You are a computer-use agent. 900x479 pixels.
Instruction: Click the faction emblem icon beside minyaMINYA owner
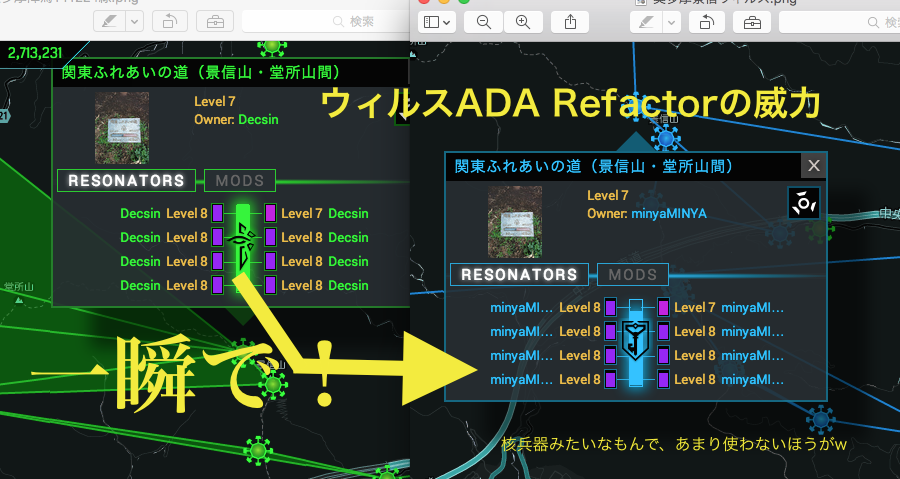[804, 202]
